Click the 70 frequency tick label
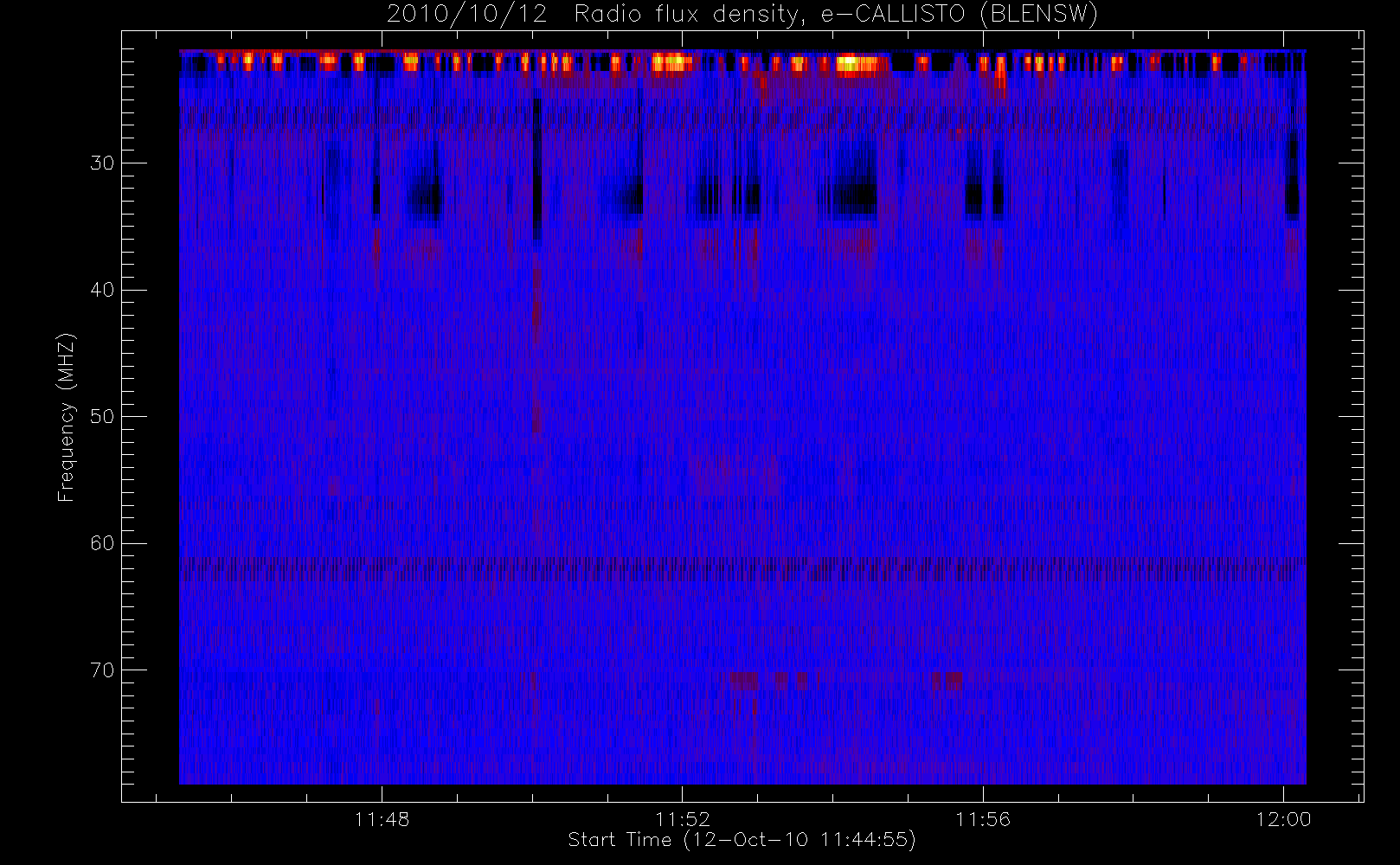This screenshot has width=1400, height=865. tap(102, 670)
